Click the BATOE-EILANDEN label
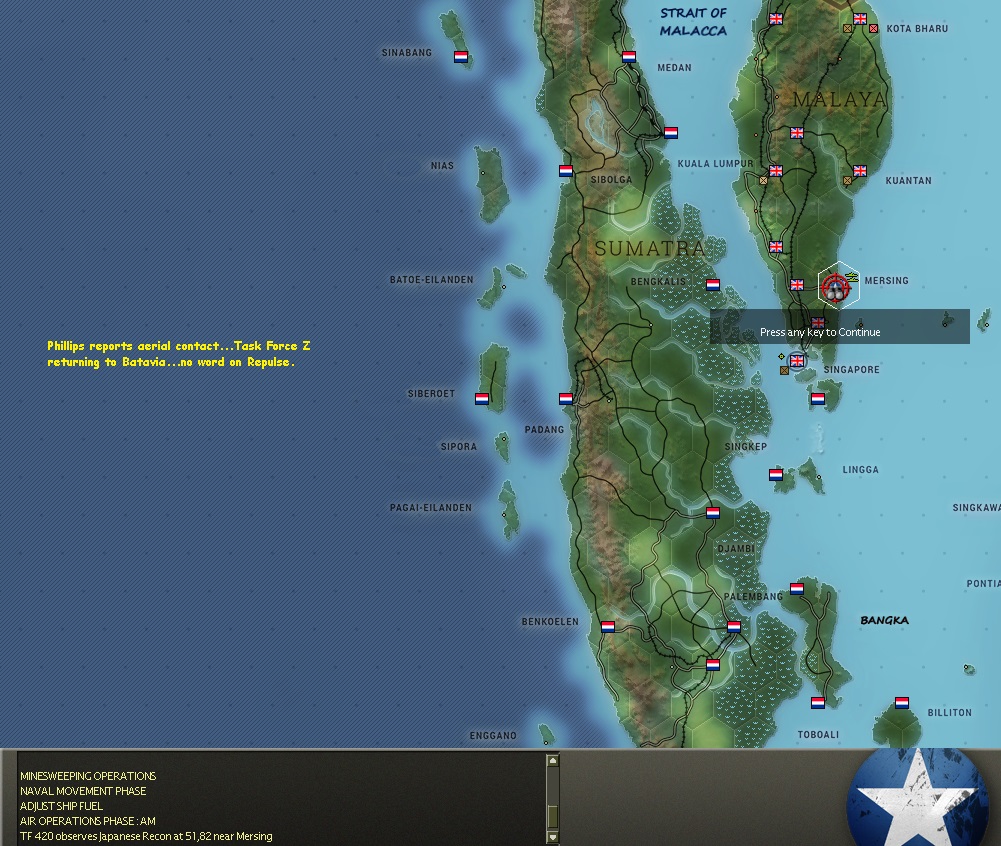 point(432,280)
